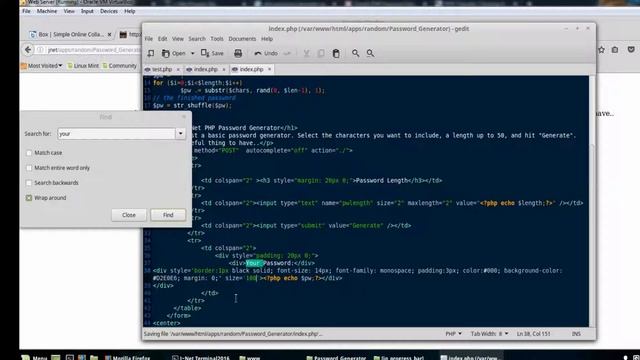Open the PHP language selector in status bar
The image size is (640, 360).
click(x=453, y=333)
